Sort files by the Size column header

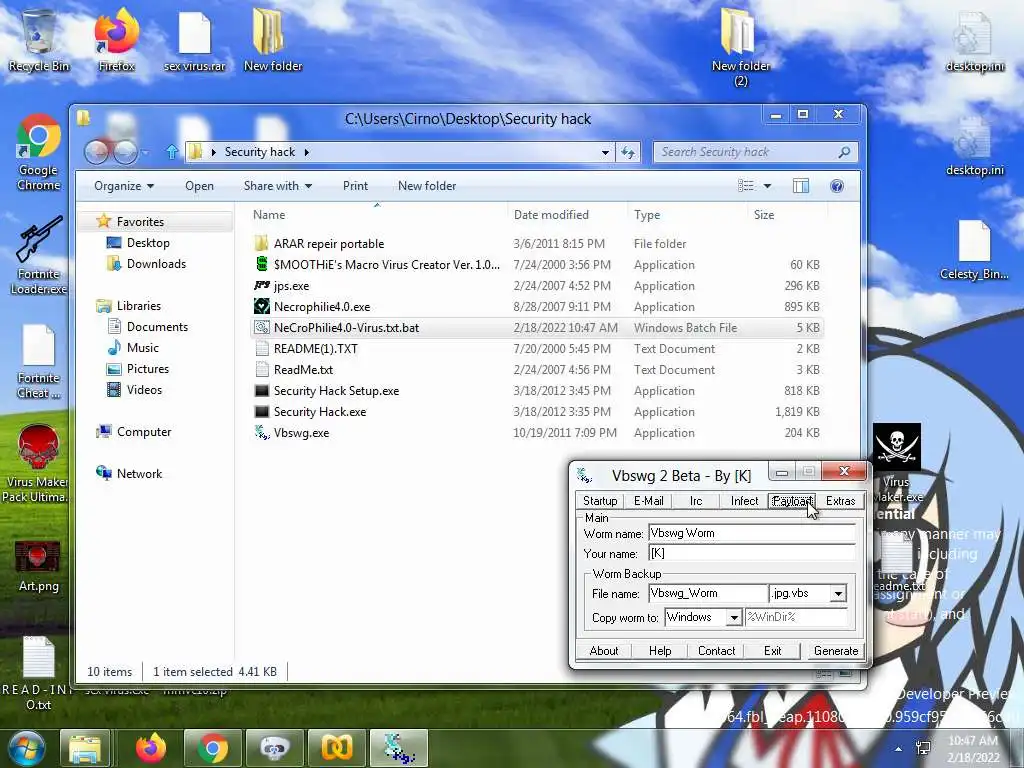(x=787, y=215)
